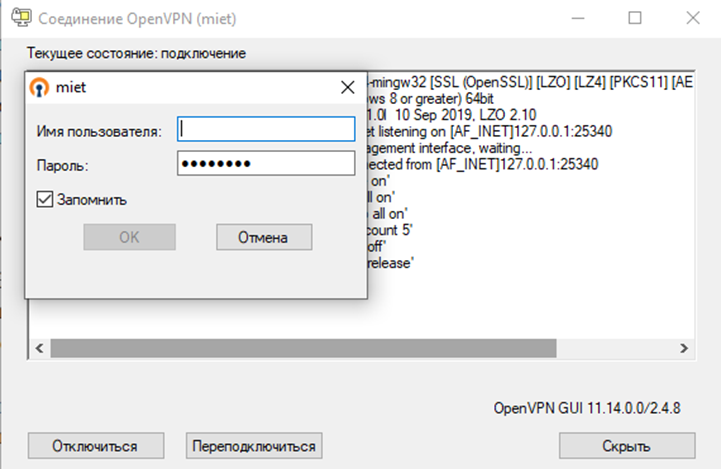Screen dimensions: 722x470
Task: Maximize the OpenVPN connection window
Action: point(635,18)
